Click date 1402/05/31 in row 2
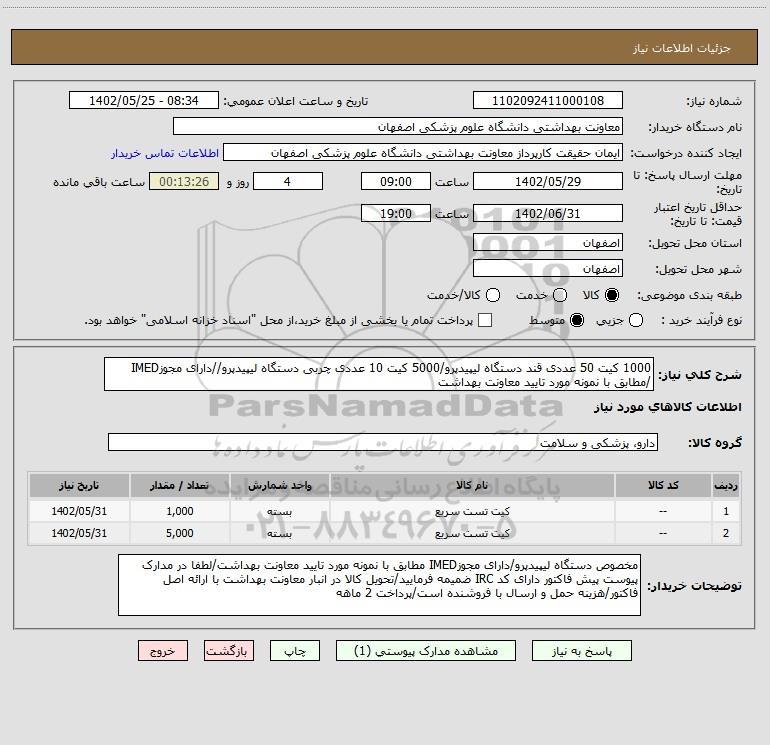The height and width of the screenshot is (745, 770). point(79,533)
